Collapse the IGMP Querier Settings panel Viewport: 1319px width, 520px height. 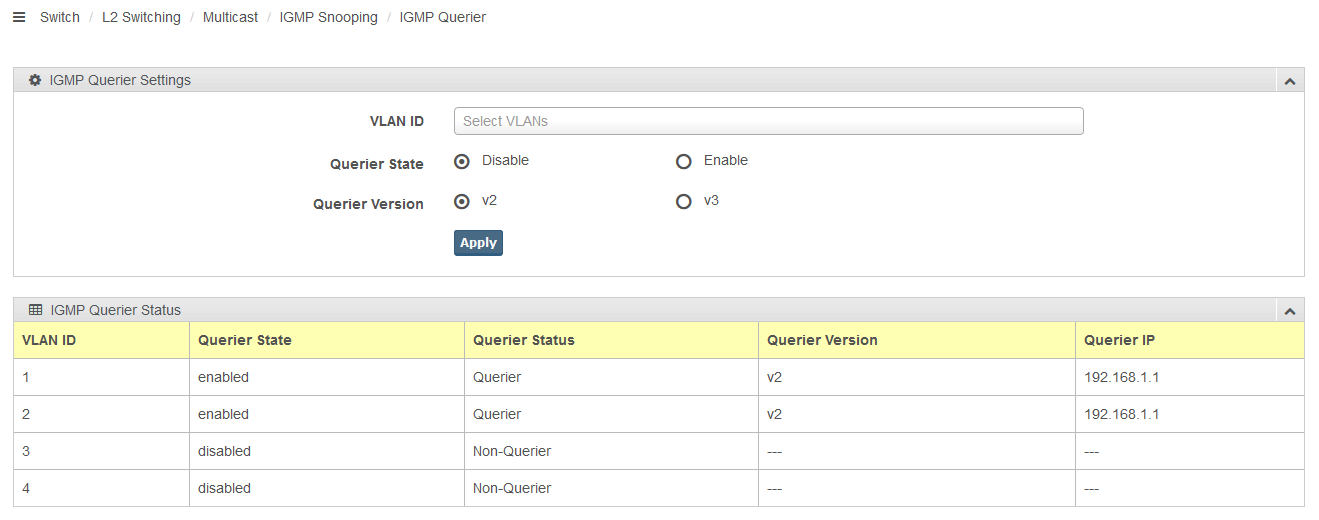(x=1289, y=81)
